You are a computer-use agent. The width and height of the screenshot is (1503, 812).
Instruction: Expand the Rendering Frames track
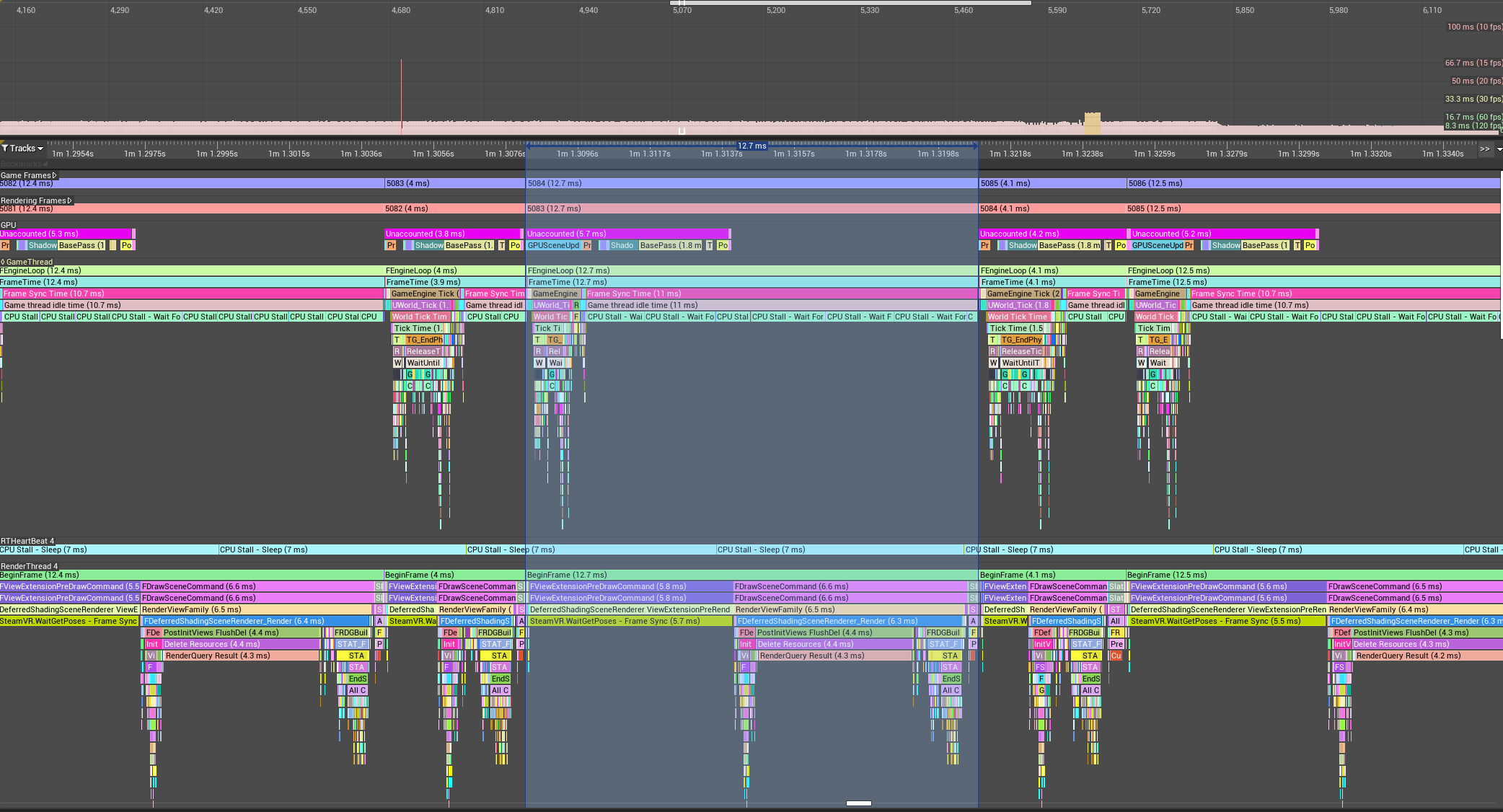(70, 200)
